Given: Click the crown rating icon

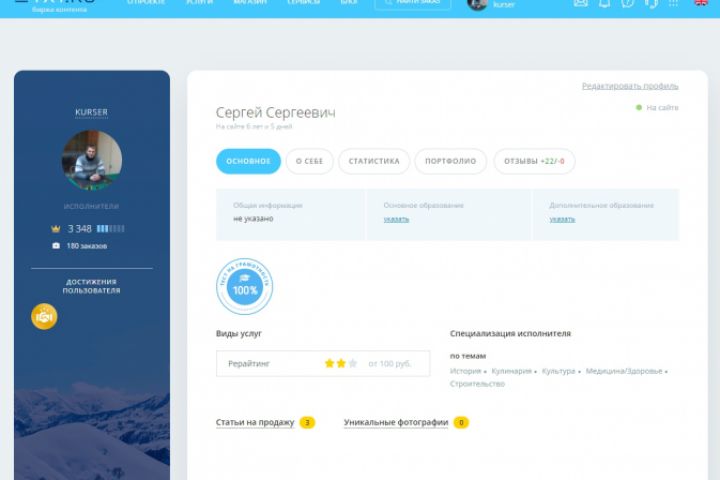Looking at the screenshot, I should coord(56,229).
